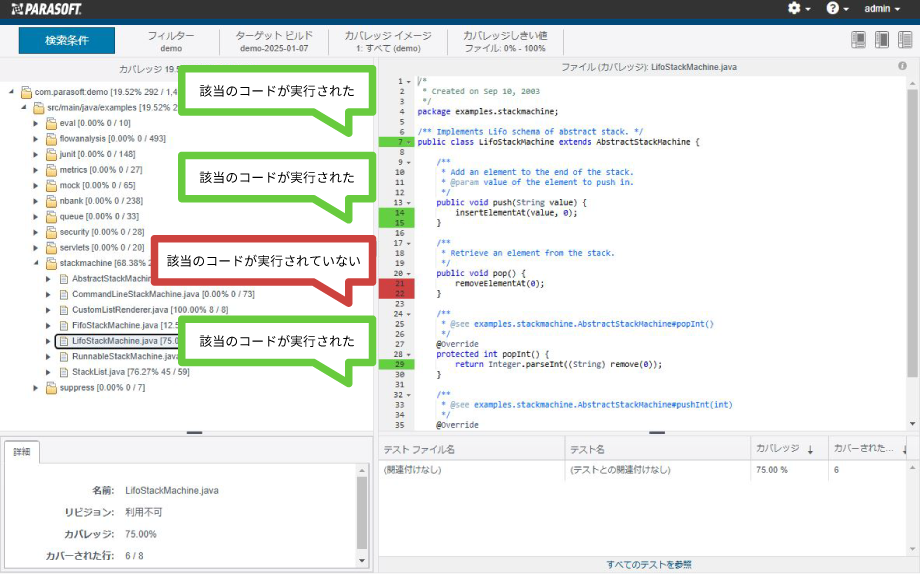Open the help question mark menu

tap(837, 8)
